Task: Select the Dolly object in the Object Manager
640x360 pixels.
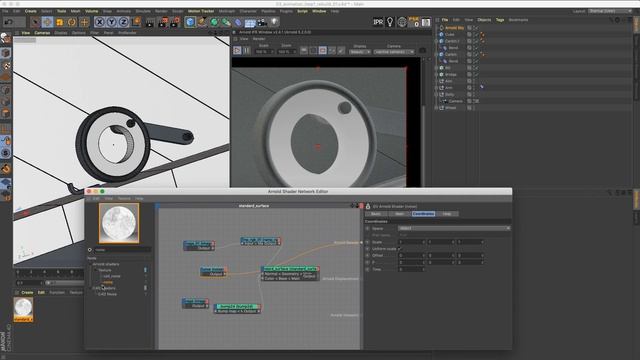Action: point(449,94)
